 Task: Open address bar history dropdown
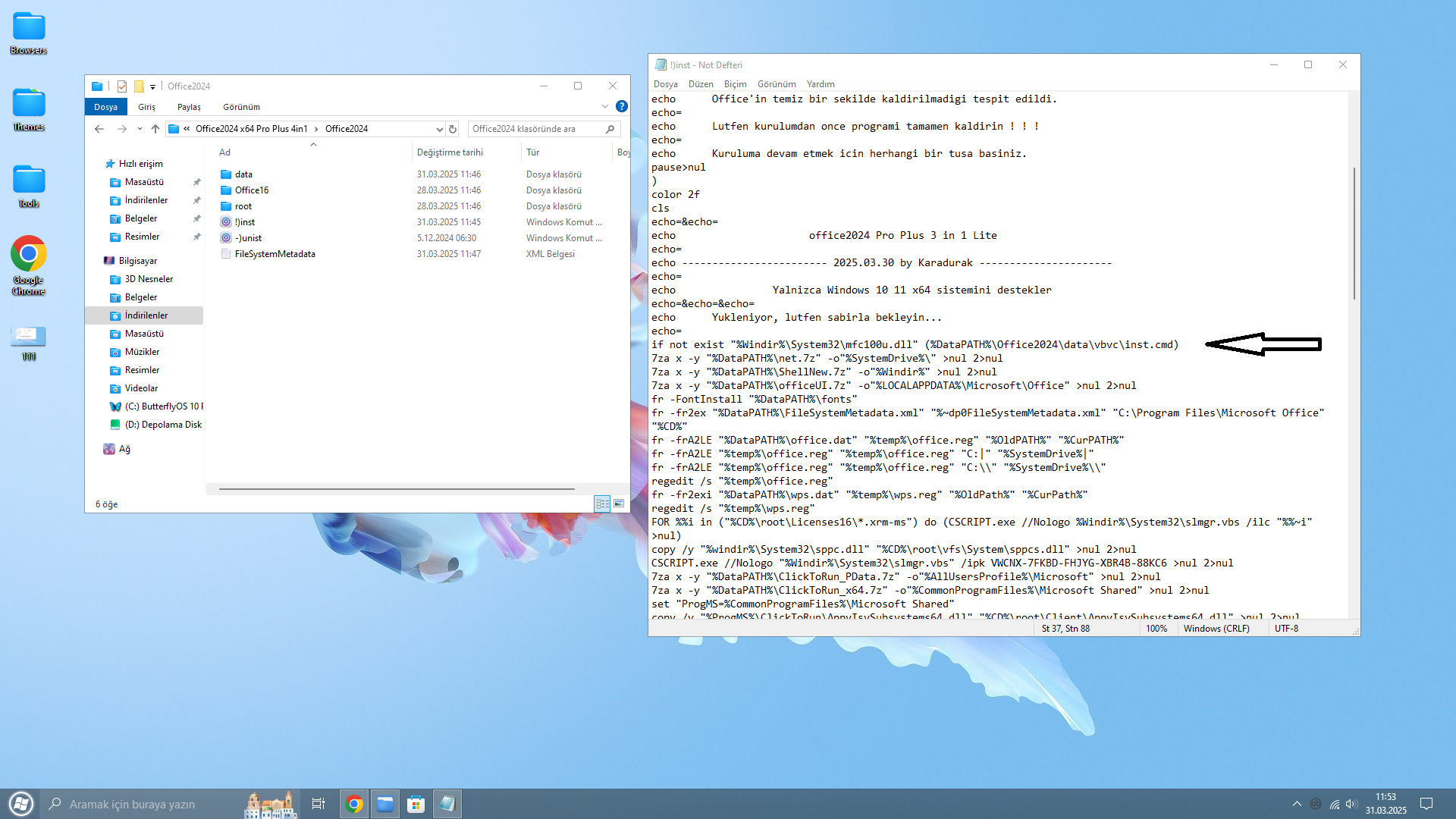click(439, 129)
